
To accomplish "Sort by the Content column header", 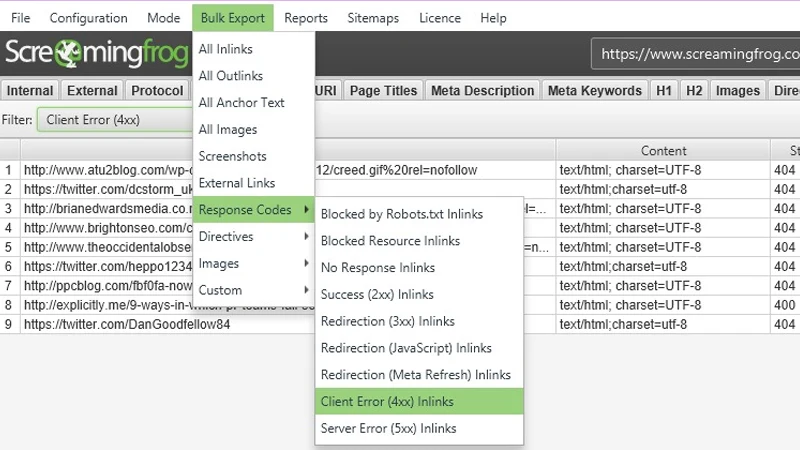I will (663, 151).
